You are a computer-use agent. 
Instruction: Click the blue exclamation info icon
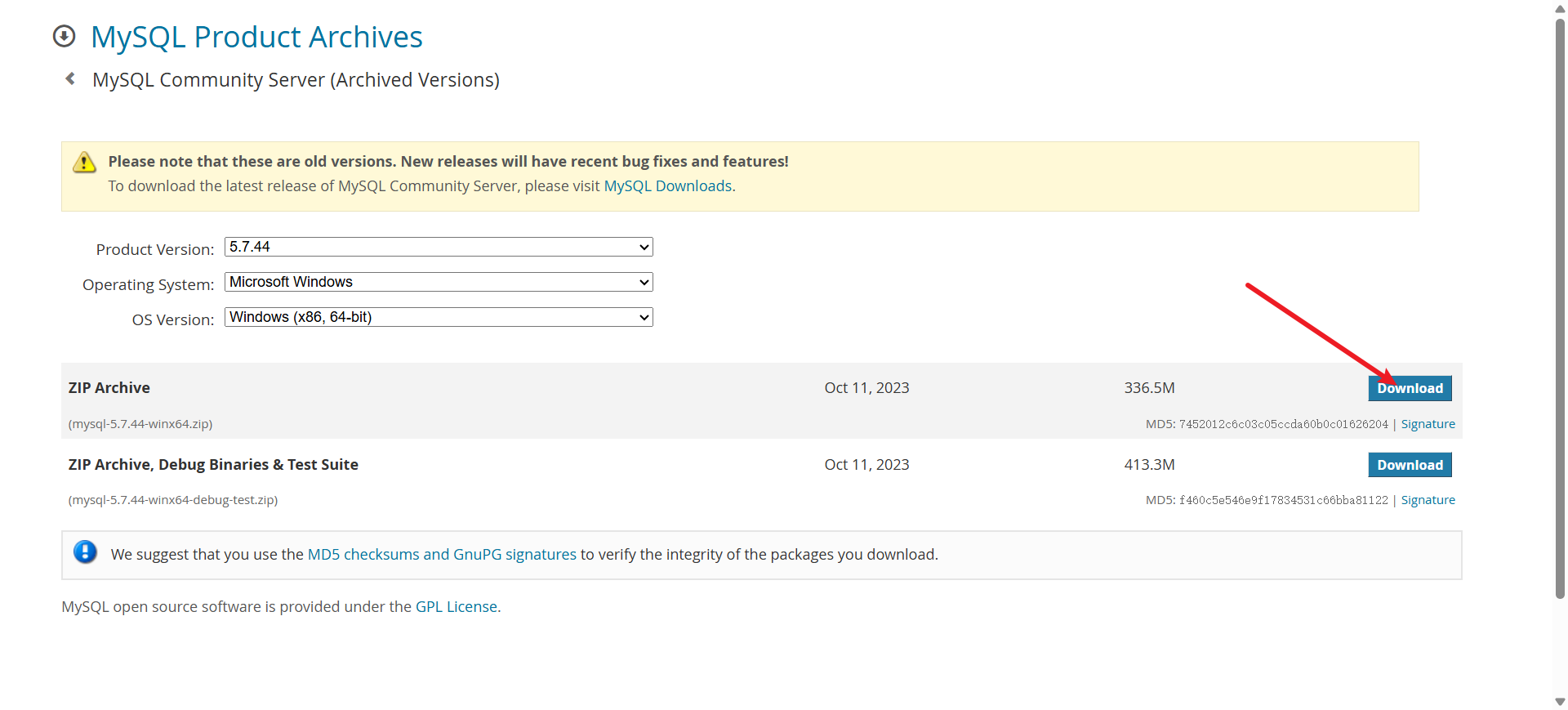(85, 552)
